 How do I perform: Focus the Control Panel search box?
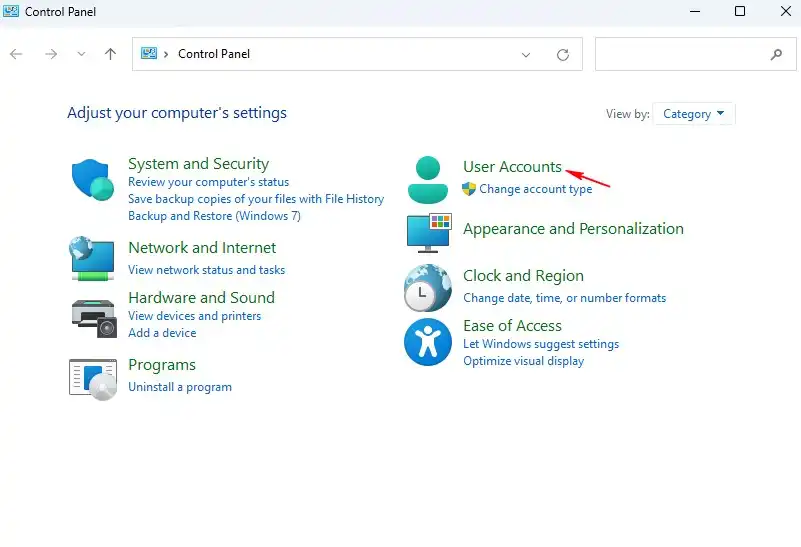coord(695,54)
